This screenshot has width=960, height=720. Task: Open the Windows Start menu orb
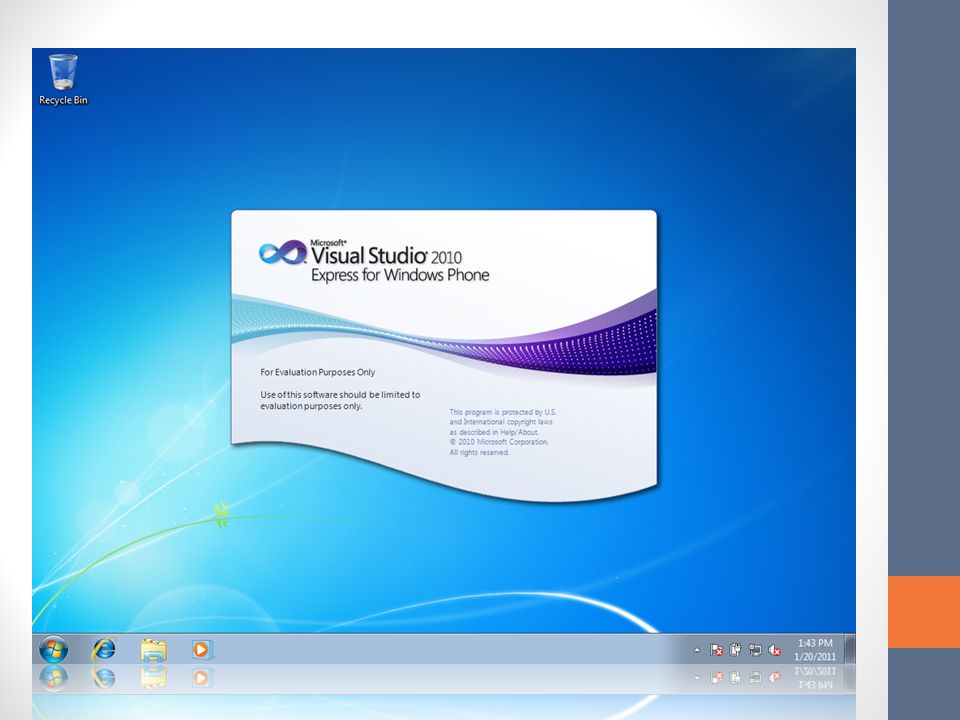click(54, 649)
